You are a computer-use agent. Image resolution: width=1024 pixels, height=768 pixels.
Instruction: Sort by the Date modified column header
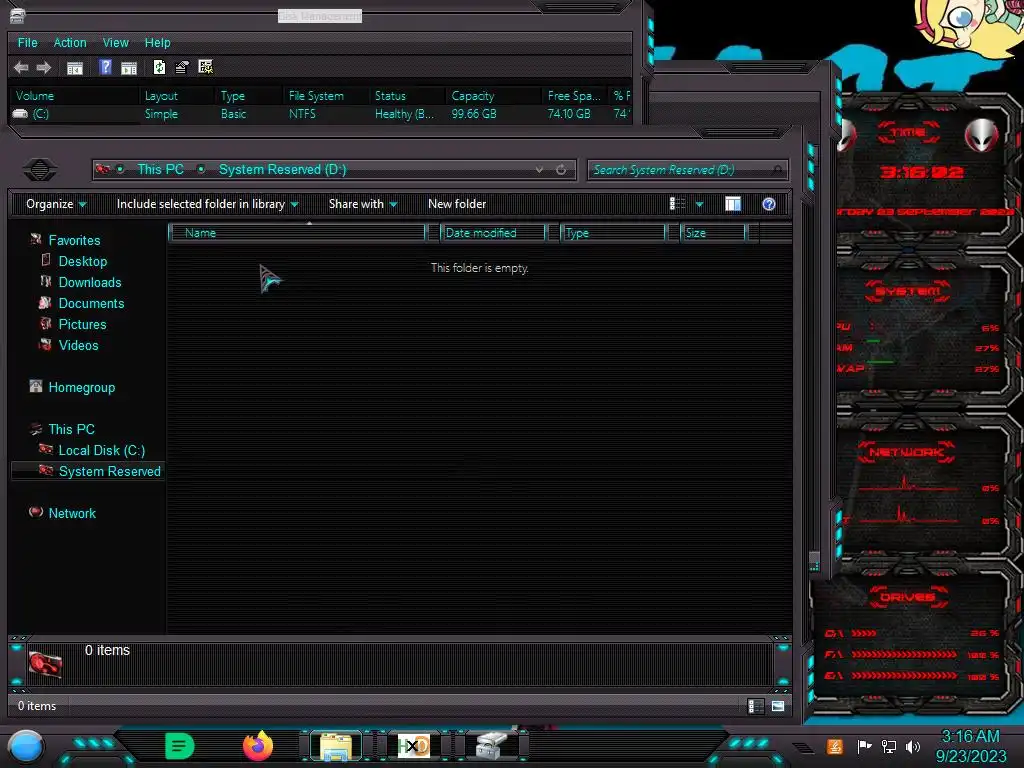point(493,233)
